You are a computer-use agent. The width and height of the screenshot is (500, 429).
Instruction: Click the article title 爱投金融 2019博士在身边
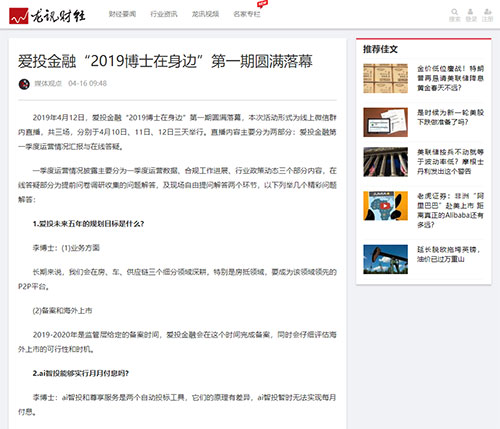(x=165, y=61)
